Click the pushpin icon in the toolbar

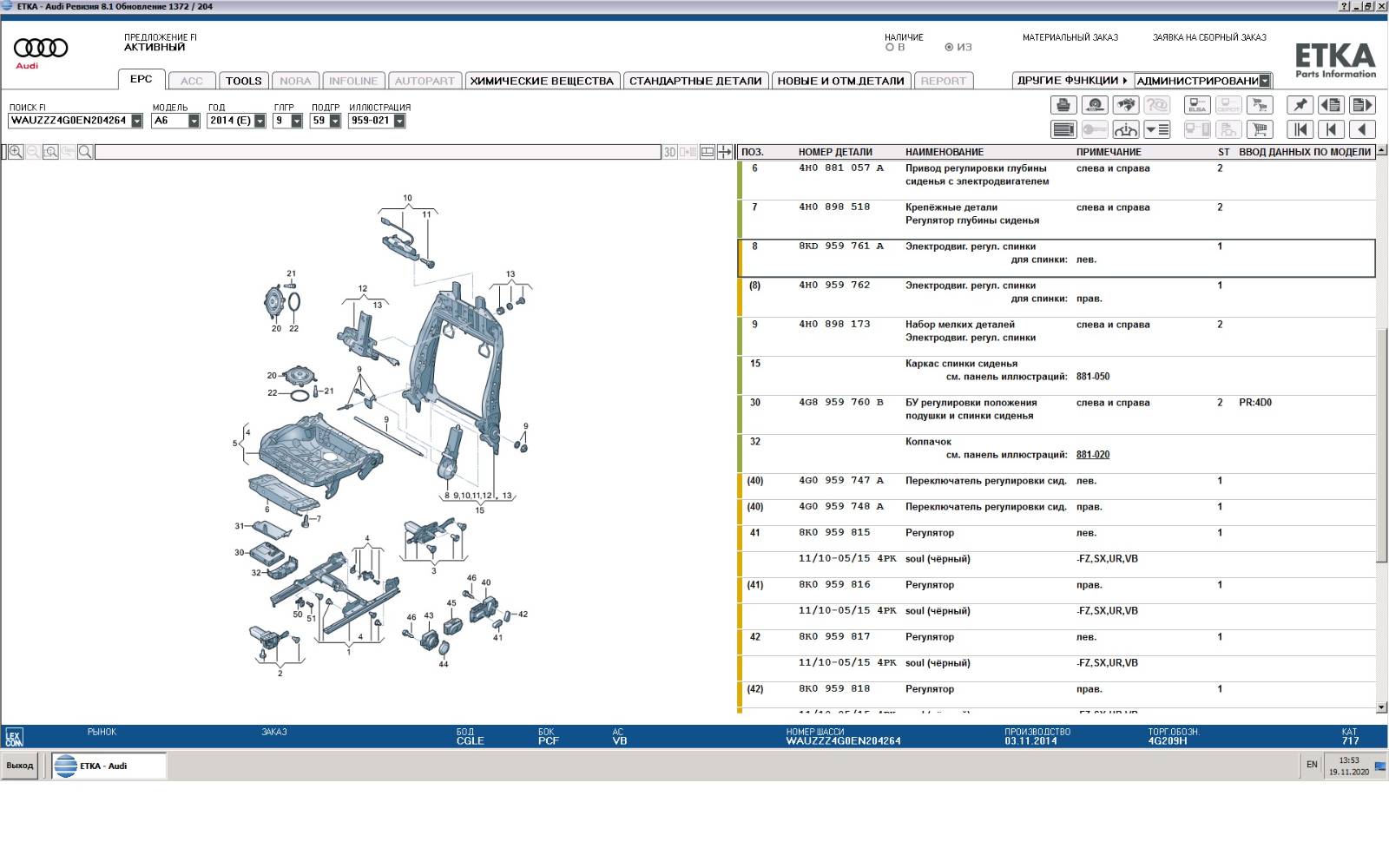[x=1300, y=105]
